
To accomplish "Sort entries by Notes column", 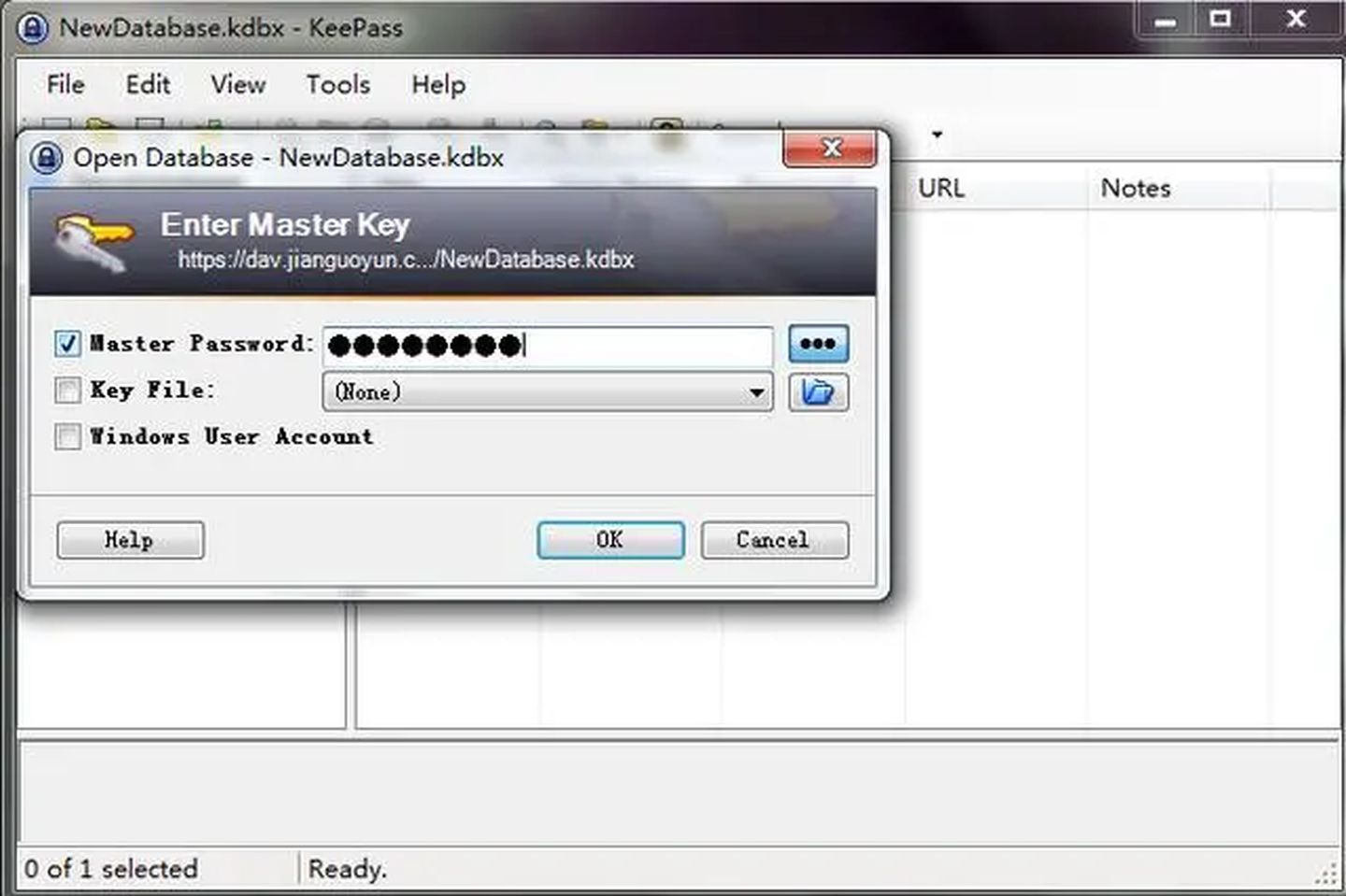I will (x=1178, y=188).
